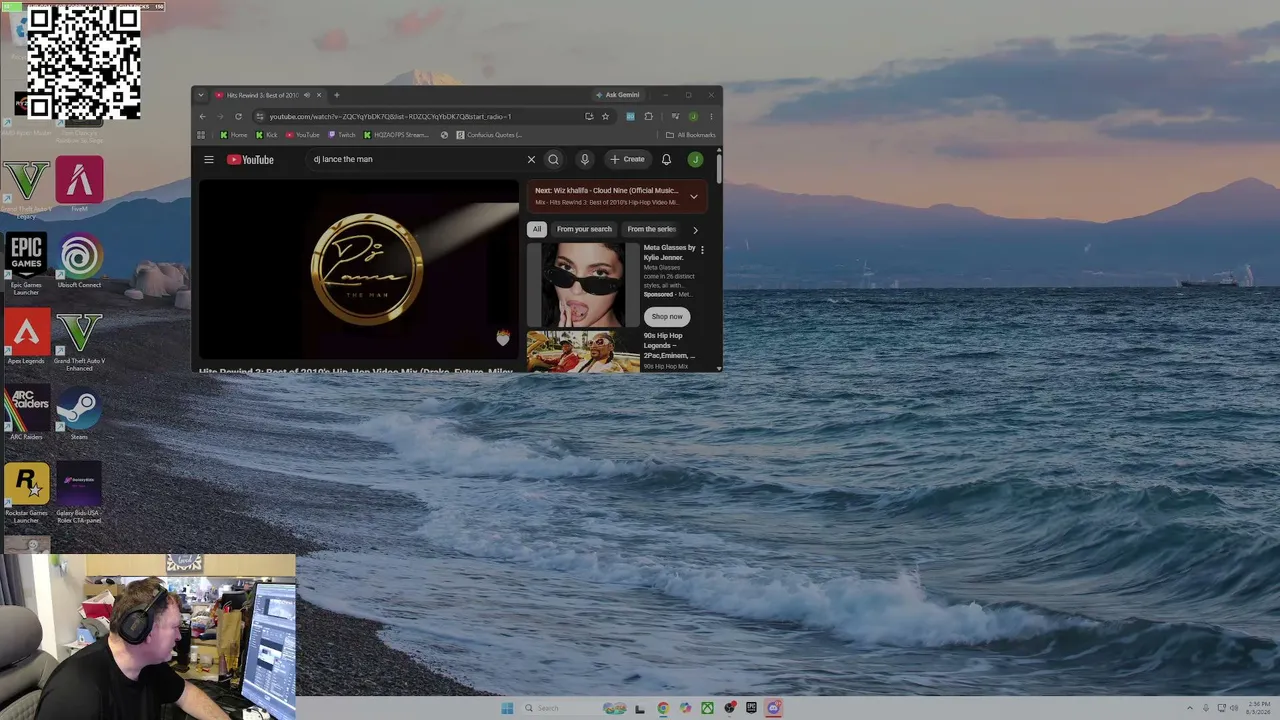1280x720 pixels.
Task: Open site information icon in address bar
Action: pos(260,116)
